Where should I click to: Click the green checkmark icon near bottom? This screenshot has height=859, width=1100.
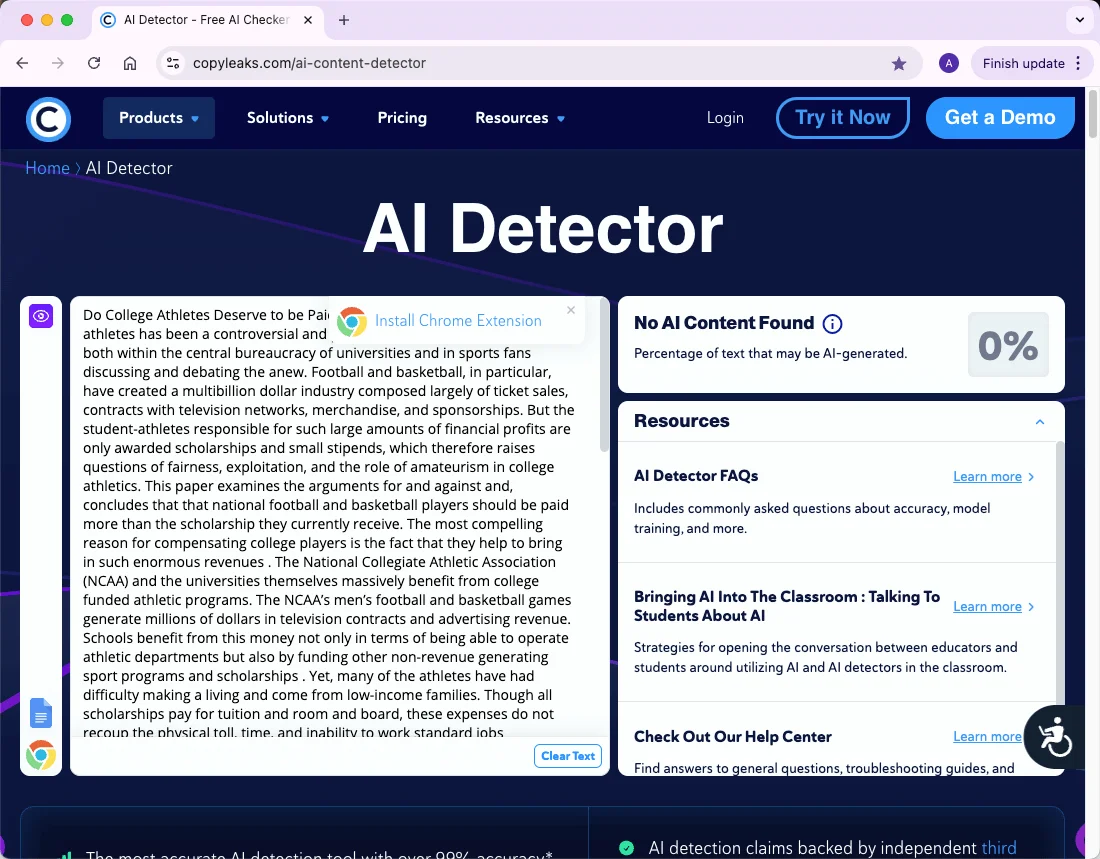click(x=626, y=848)
